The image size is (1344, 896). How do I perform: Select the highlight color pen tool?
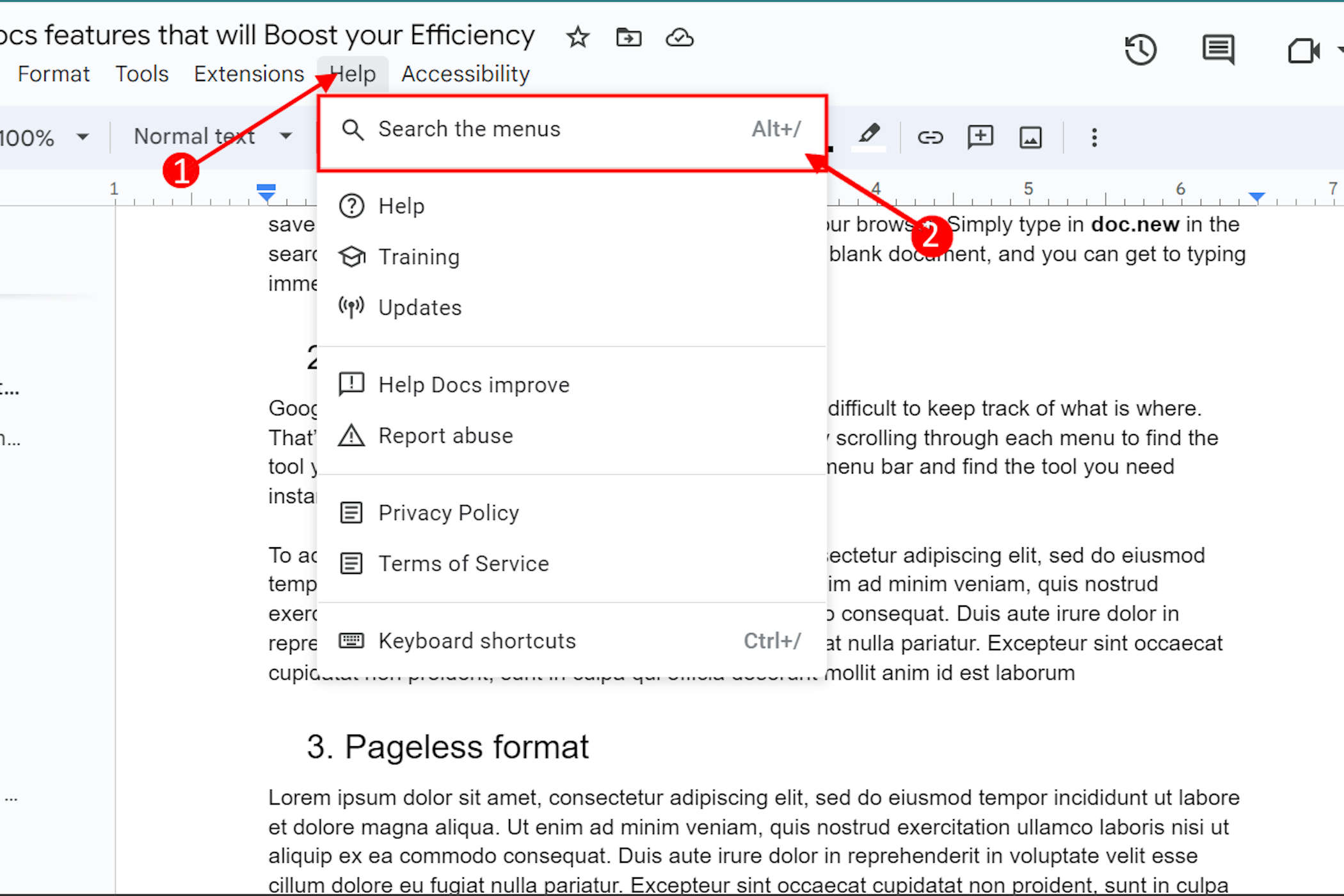[x=868, y=136]
